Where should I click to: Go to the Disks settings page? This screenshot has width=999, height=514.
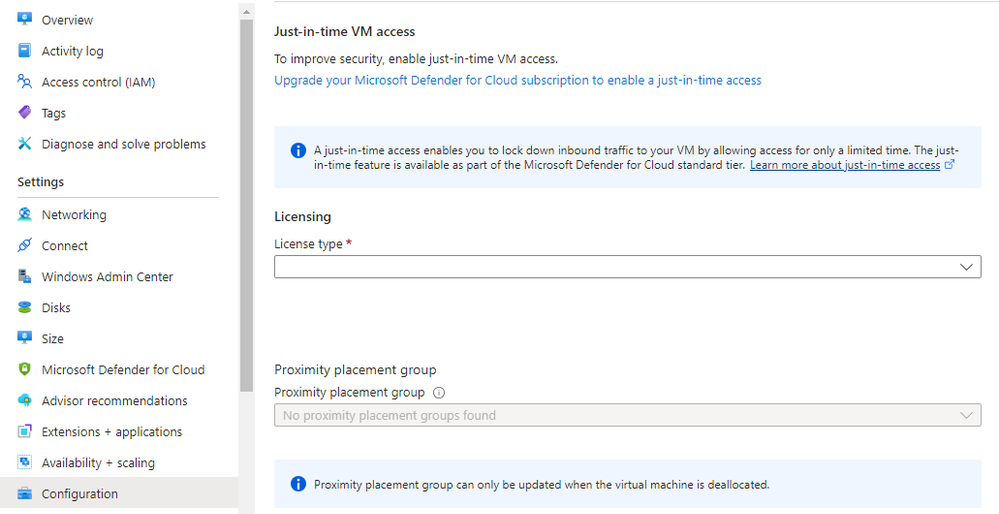coord(56,308)
